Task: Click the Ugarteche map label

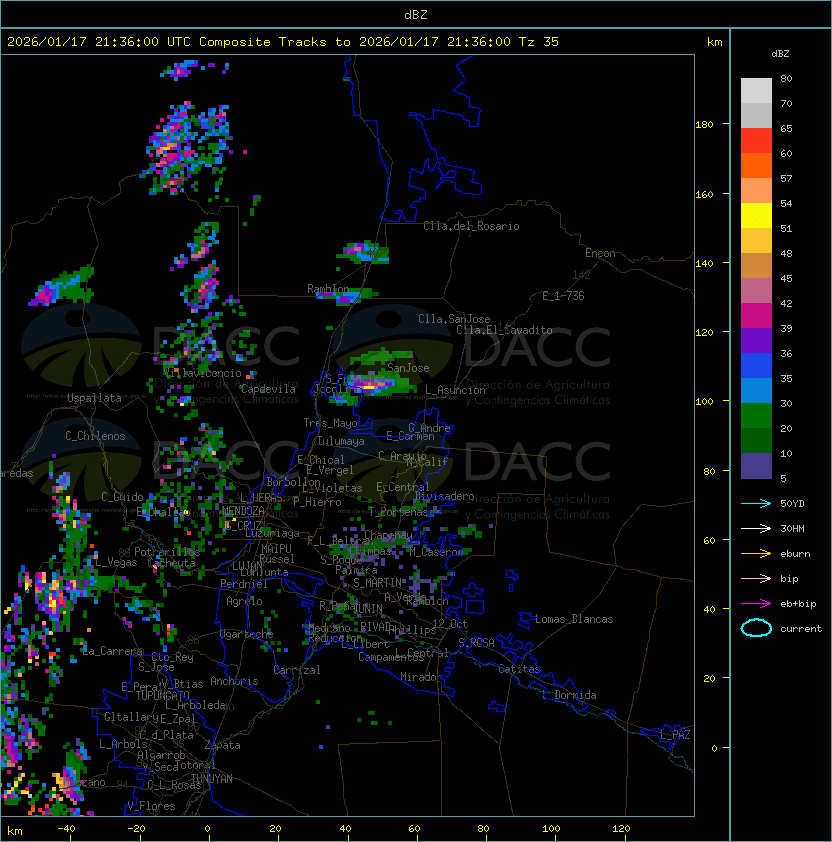Action: point(247,634)
